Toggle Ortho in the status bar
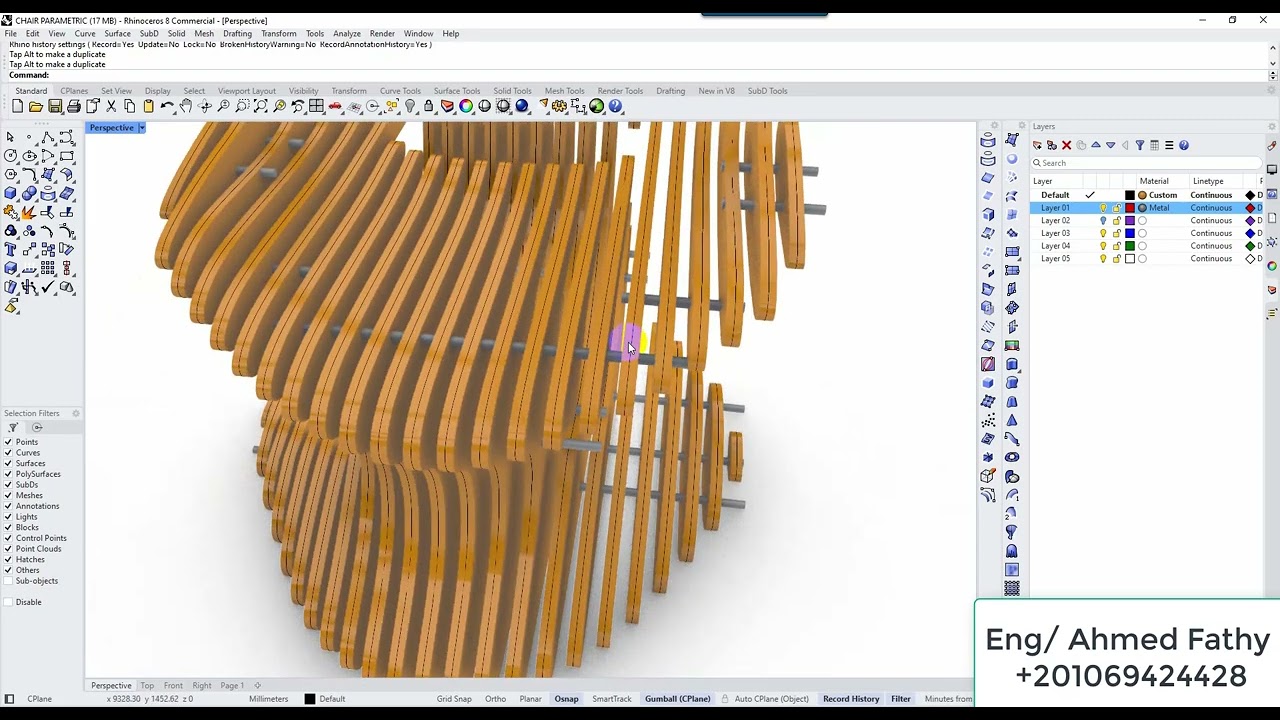 point(495,699)
